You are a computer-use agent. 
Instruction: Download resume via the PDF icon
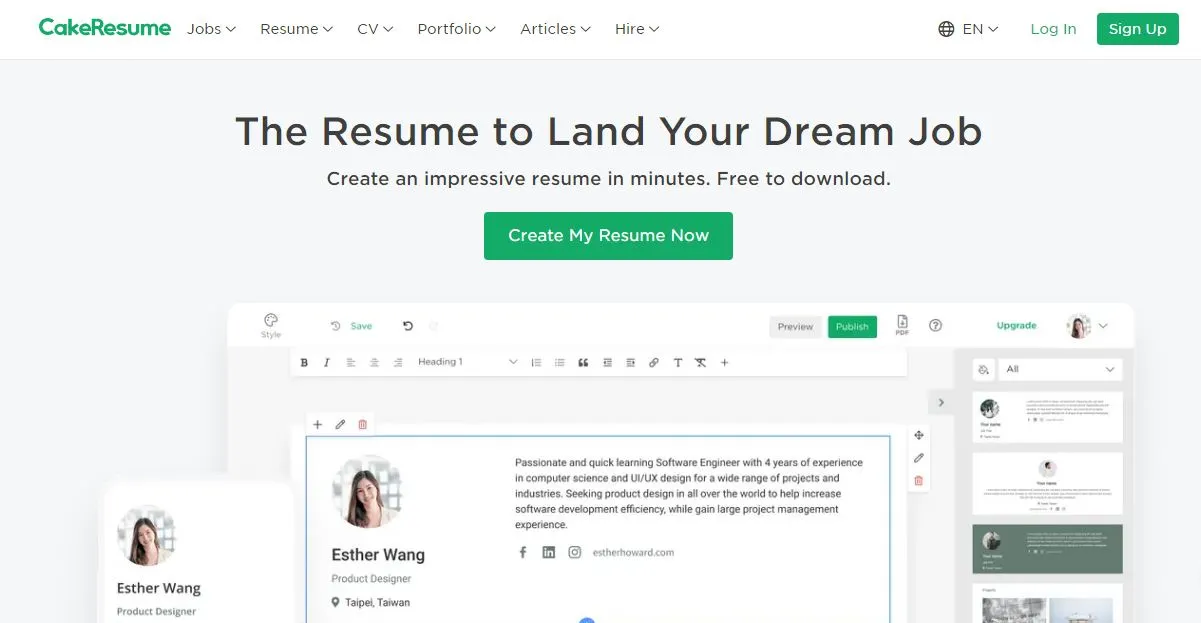(x=902, y=325)
